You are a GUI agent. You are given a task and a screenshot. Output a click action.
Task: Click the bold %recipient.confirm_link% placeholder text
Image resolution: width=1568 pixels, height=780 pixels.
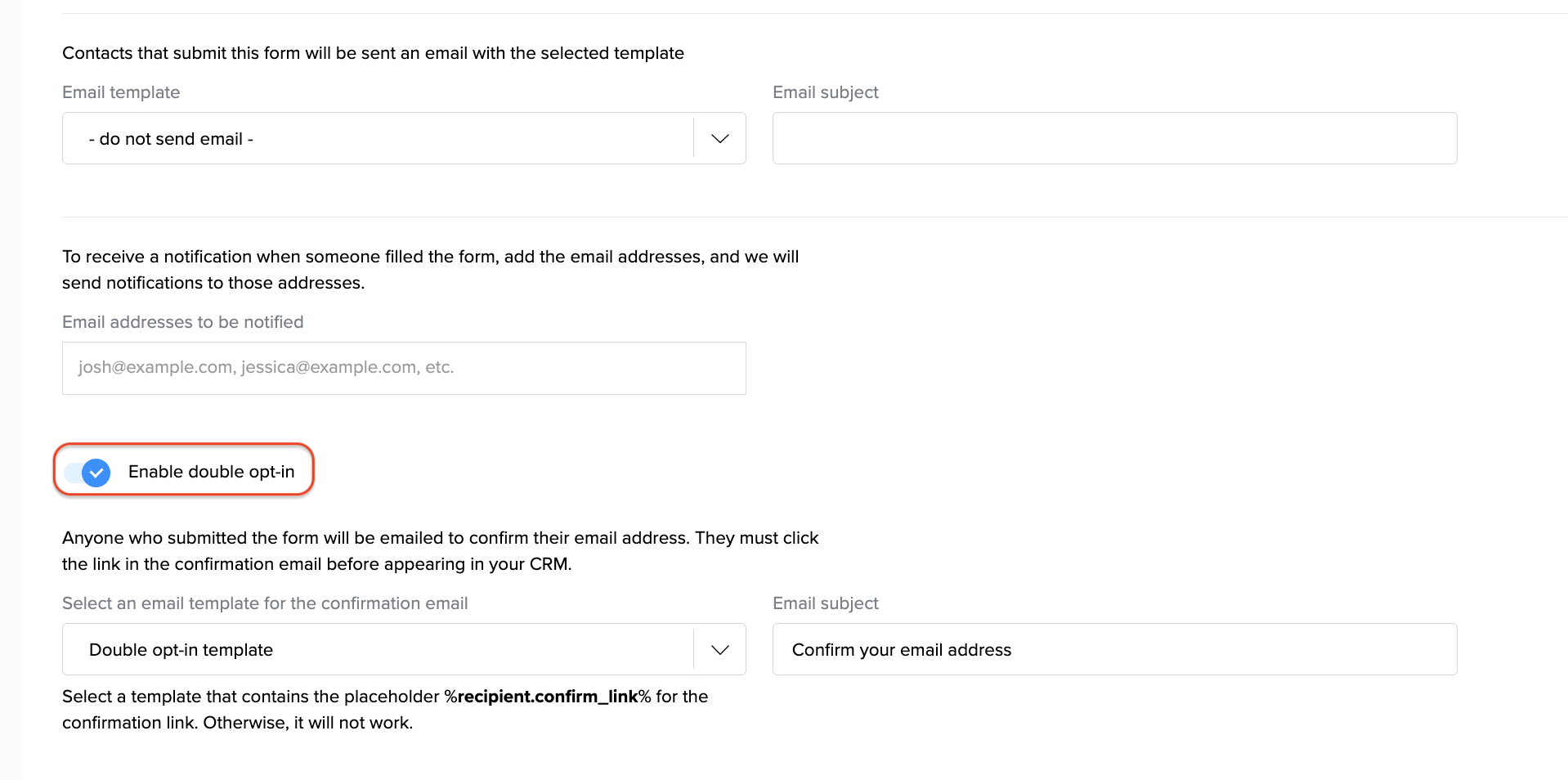point(547,697)
